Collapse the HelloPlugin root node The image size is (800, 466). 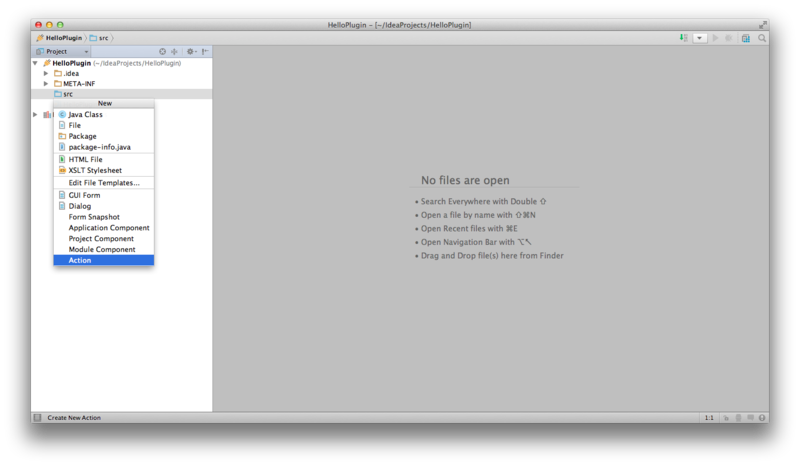click(x=35, y=63)
